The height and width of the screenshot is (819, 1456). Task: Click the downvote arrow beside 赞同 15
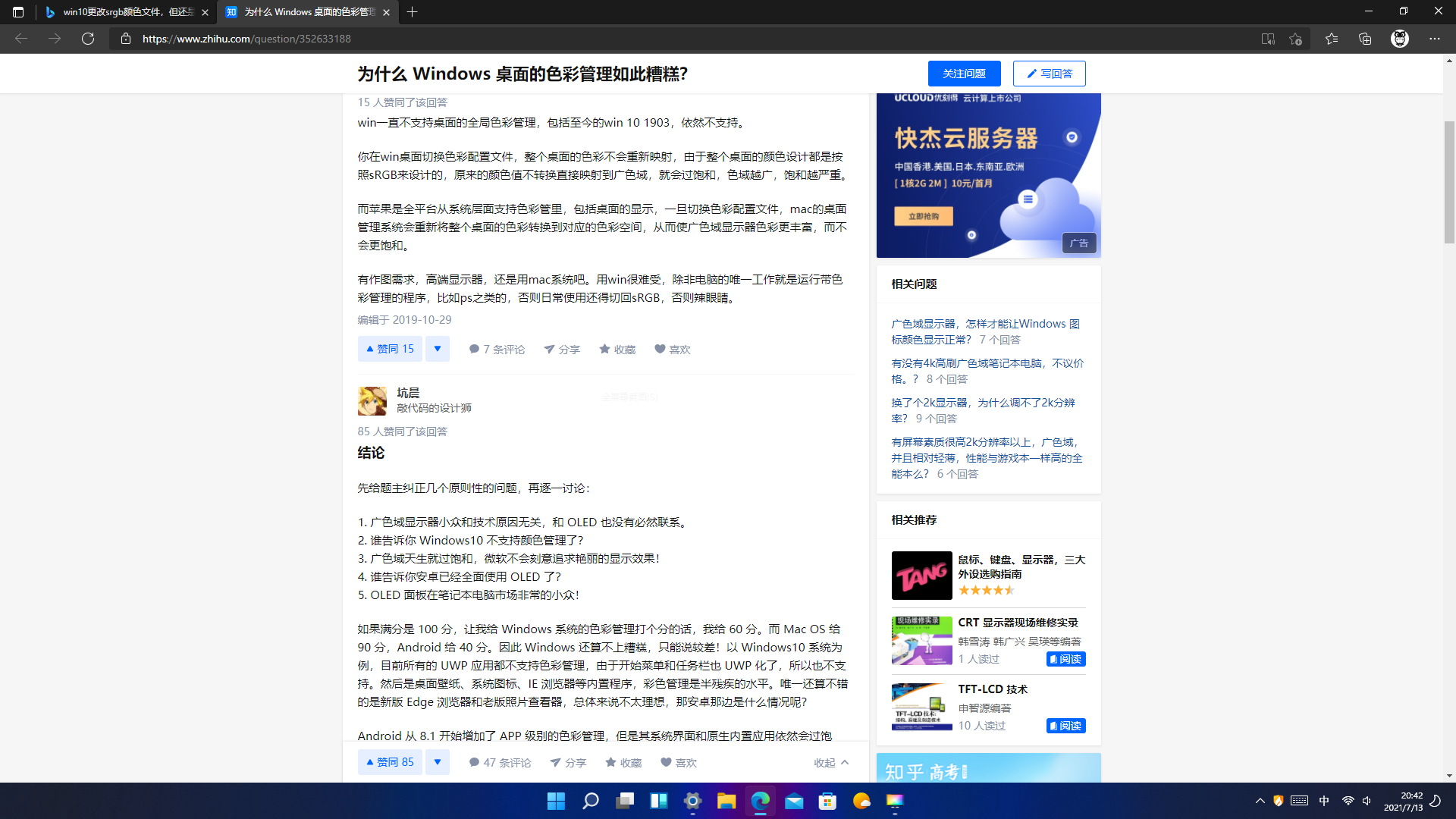point(438,349)
